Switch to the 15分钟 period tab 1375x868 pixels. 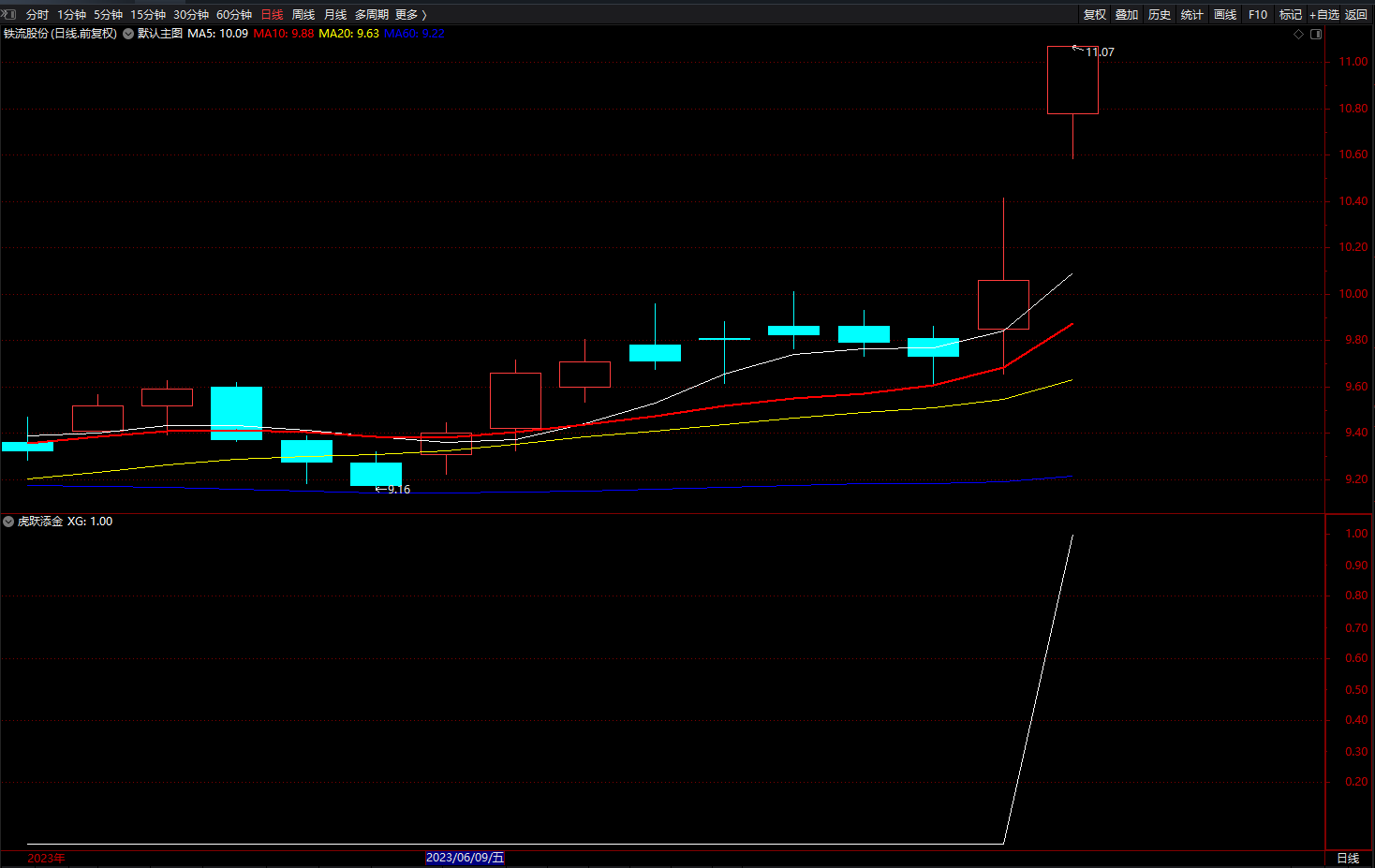point(148,15)
